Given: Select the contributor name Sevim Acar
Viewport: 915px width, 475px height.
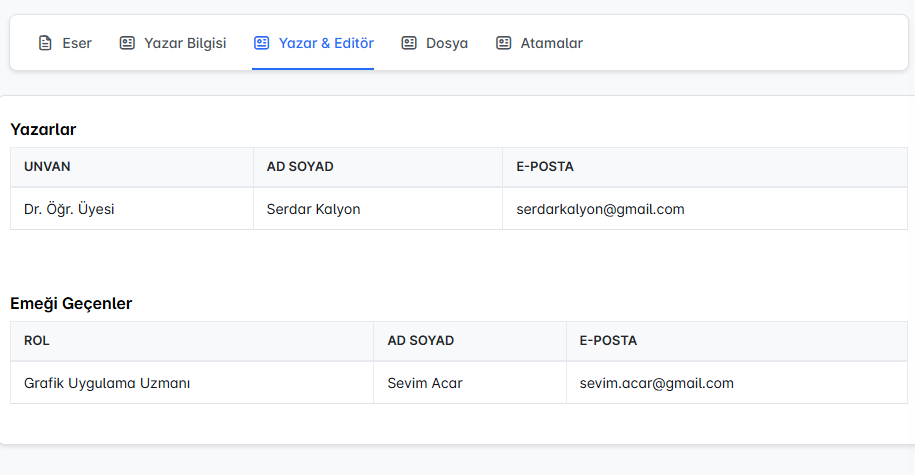Looking at the screenshot, I should [x=425, y=383].
